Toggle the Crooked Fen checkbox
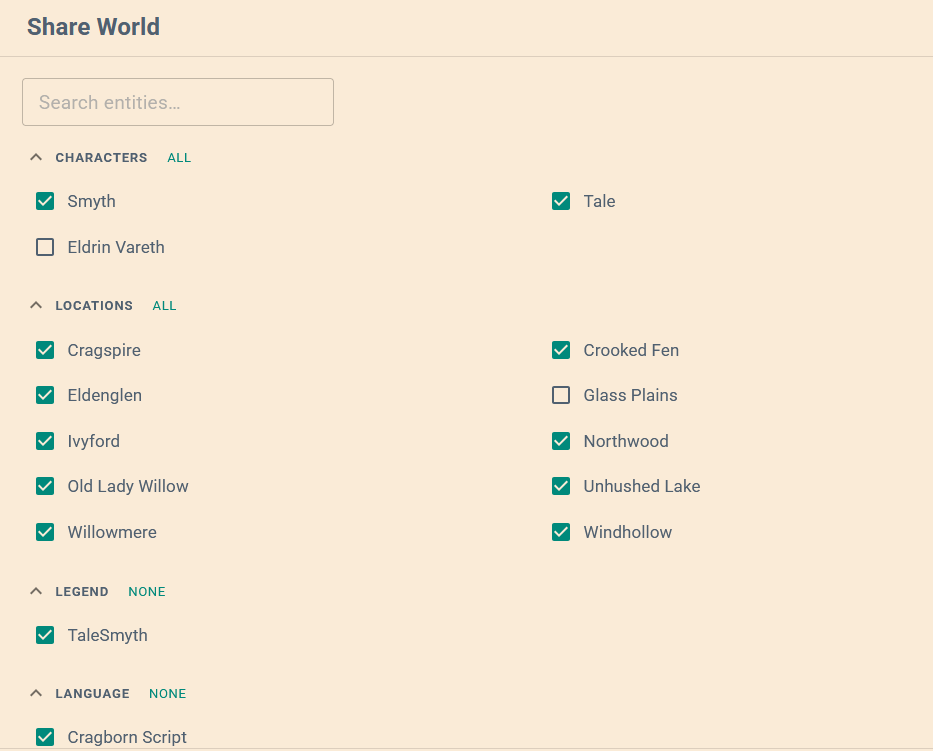933x751 pixels. (x=561, y=350)
